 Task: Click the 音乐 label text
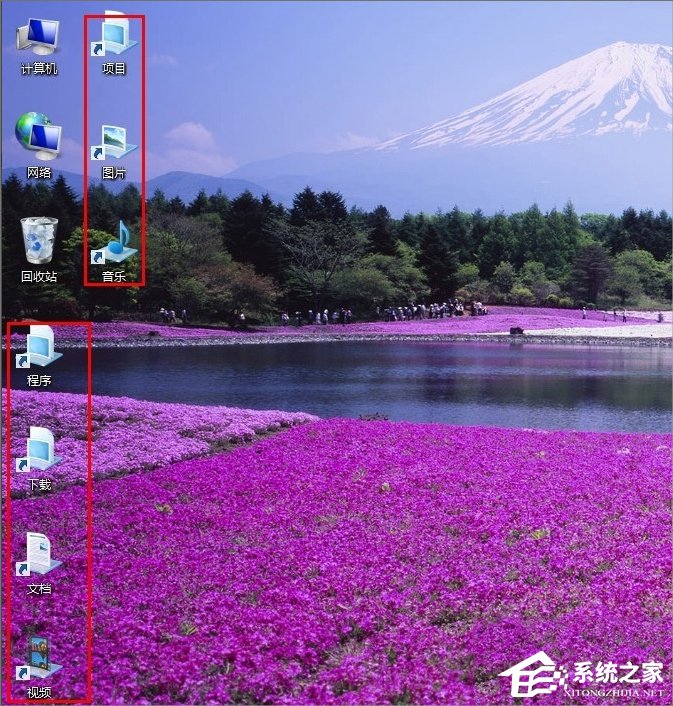coord(114,276)
